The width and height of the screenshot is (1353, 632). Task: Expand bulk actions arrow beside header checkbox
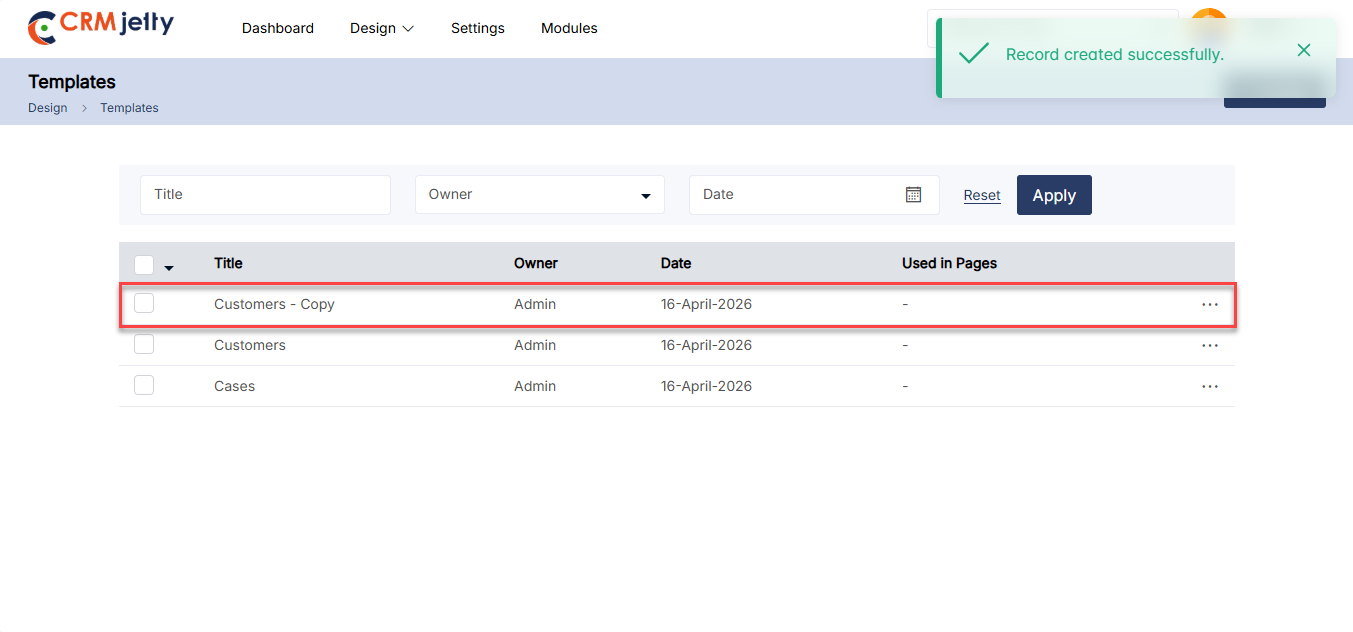tap(169, 268)
